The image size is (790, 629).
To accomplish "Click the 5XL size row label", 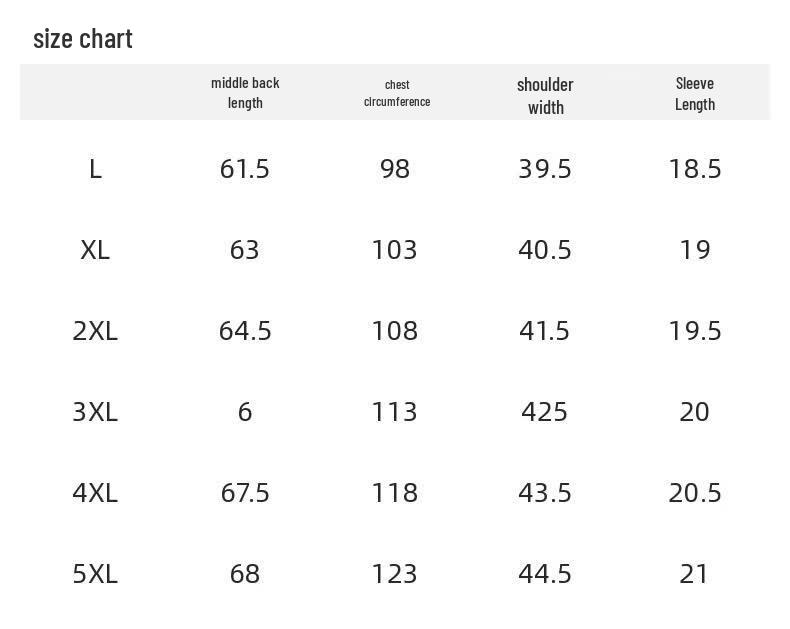I will point(95,574).
